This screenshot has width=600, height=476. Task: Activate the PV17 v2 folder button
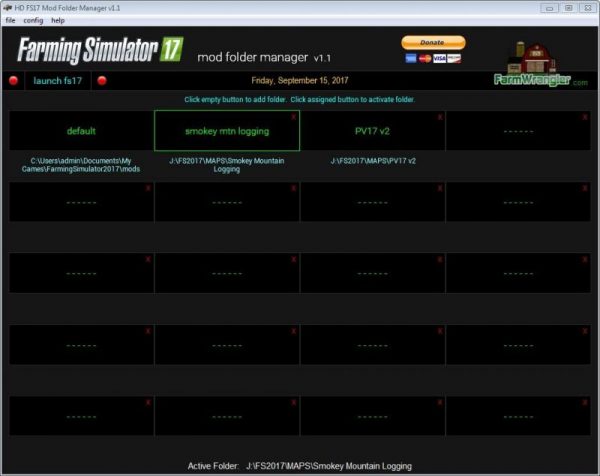coord(372,131)
